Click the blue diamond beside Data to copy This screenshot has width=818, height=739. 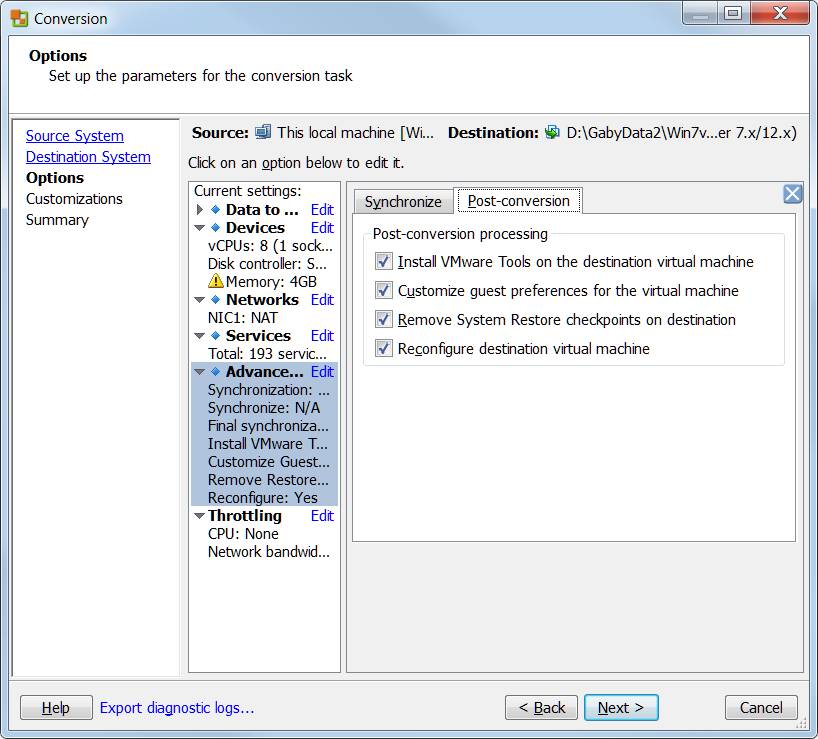pyautogui.click(x=215, y=210)
